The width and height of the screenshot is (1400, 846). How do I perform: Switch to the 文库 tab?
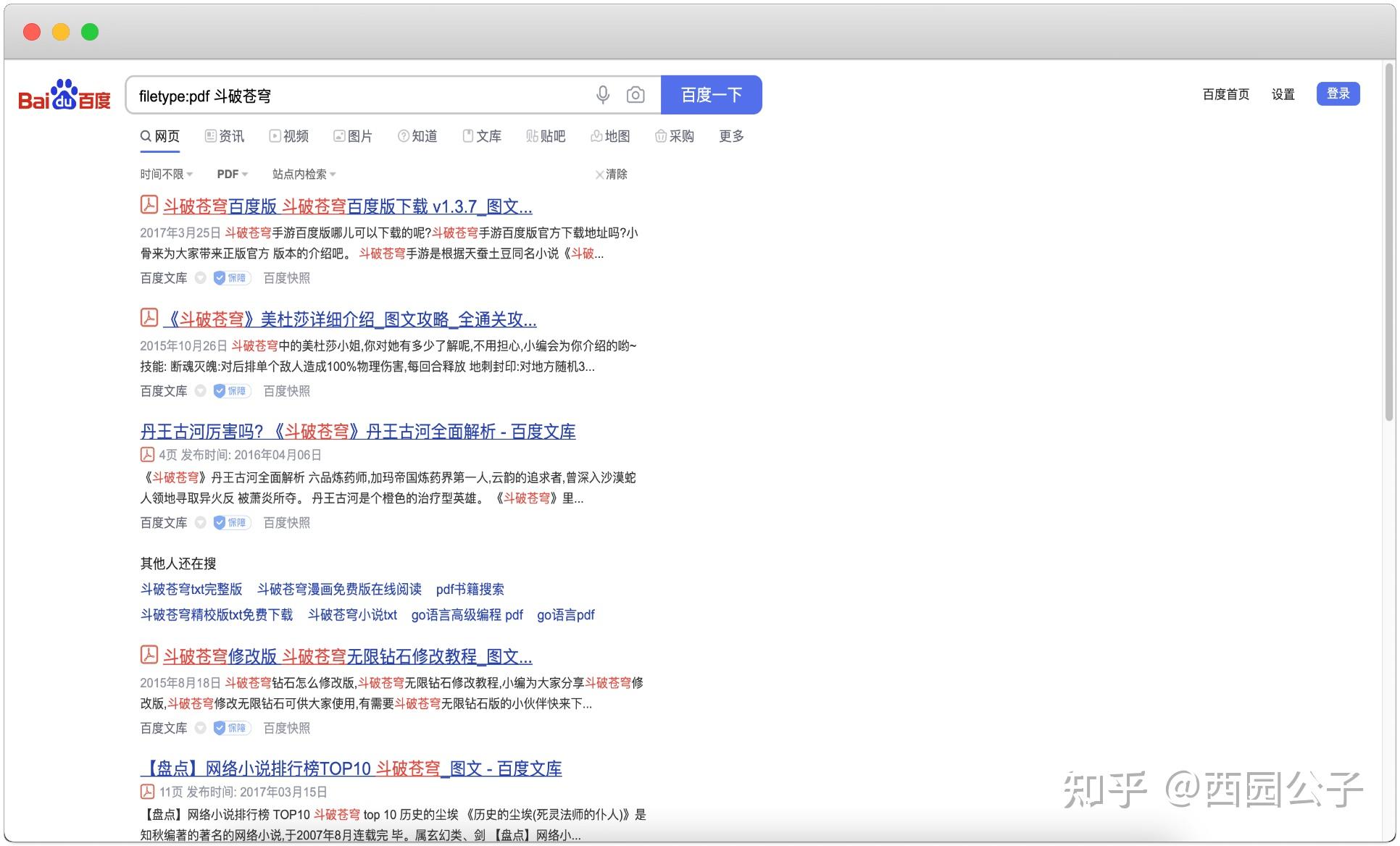coord(482,136)
